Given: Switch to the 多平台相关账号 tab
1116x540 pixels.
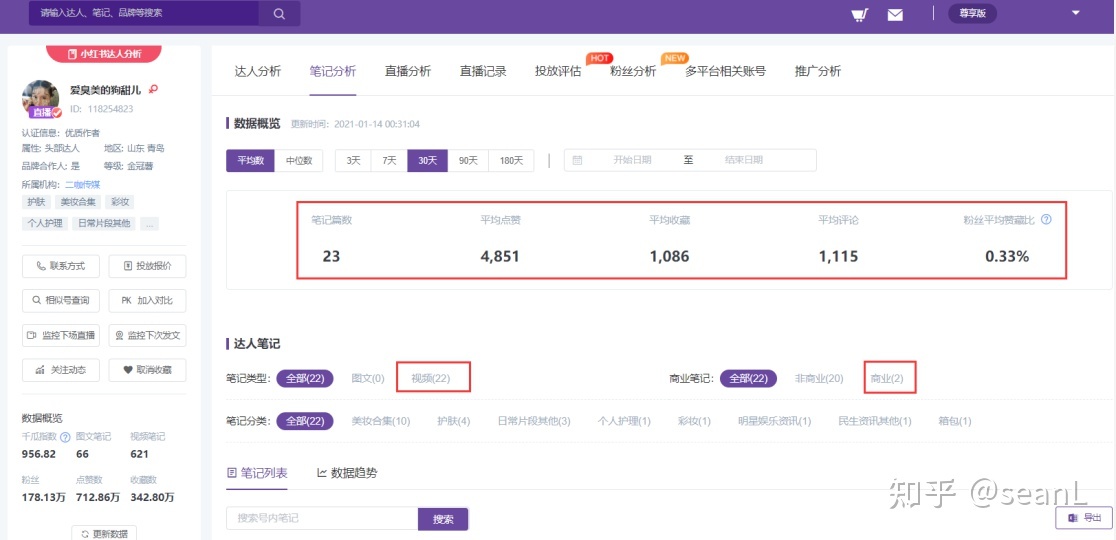Looking at the screenshot, I should click(x=725, y=71).
